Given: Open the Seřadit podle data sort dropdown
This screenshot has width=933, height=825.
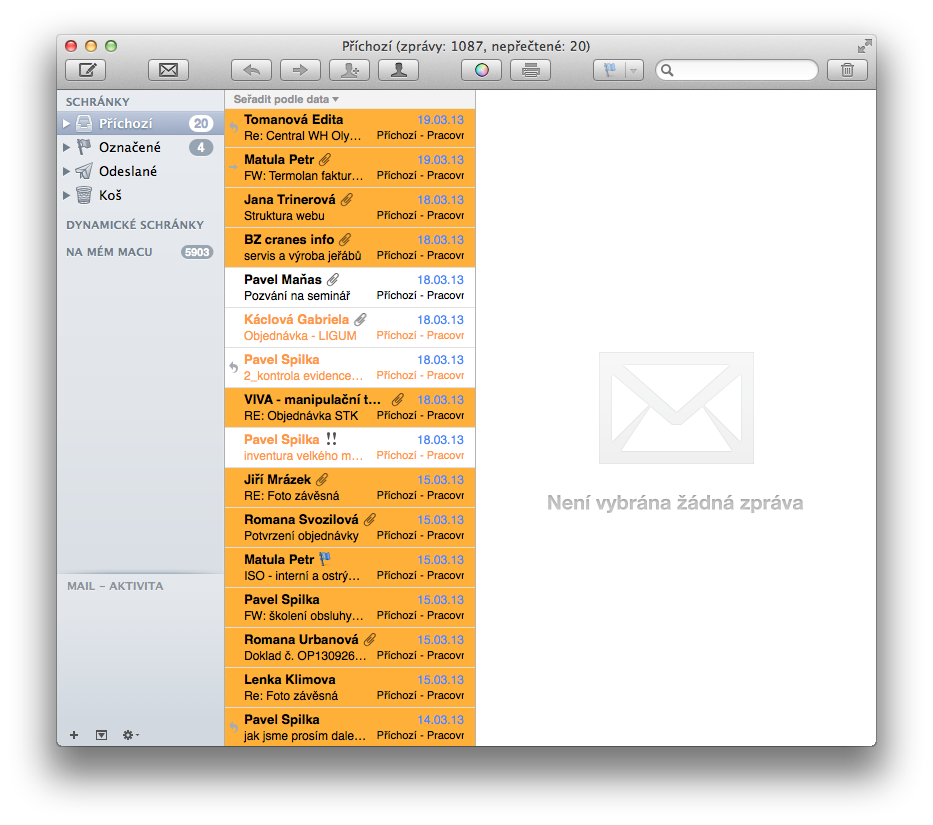Looking at the screenshot, I should pyautogui.click(x=286, y=99).
